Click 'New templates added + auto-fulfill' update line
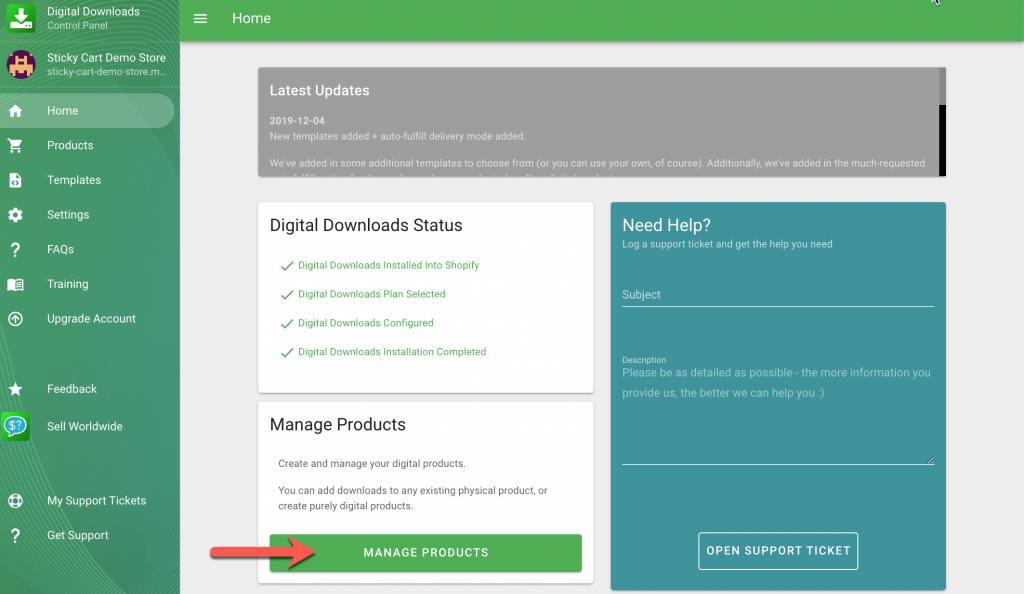 (398, 136)
